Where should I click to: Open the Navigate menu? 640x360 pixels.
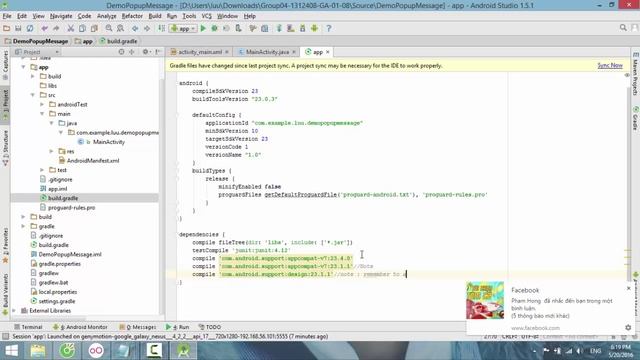pos(61,16)
